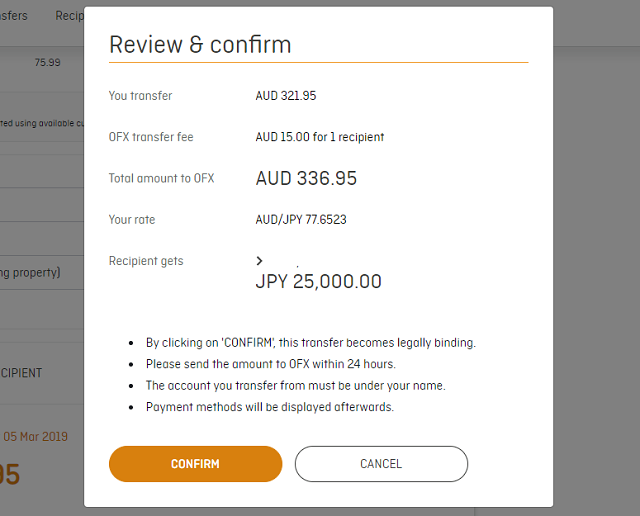The height and width of the screenshot is (516, 640).
Task: Click the 05 Mar 2019 date behind dialog
Action: pyautogui.click(x=36, y=436)
